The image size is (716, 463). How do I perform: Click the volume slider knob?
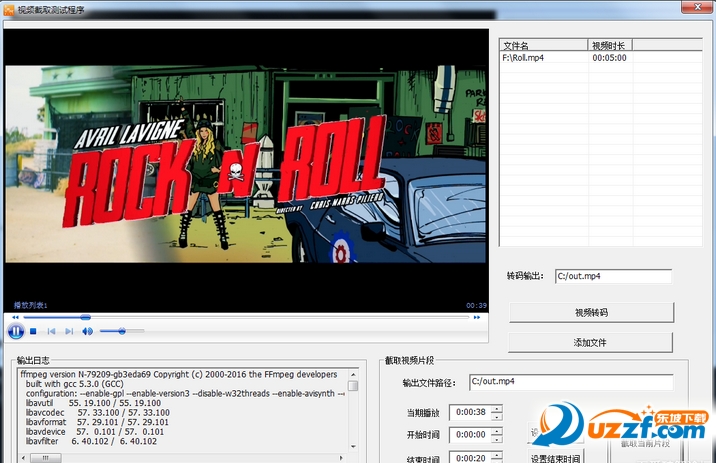coord(122,331)
